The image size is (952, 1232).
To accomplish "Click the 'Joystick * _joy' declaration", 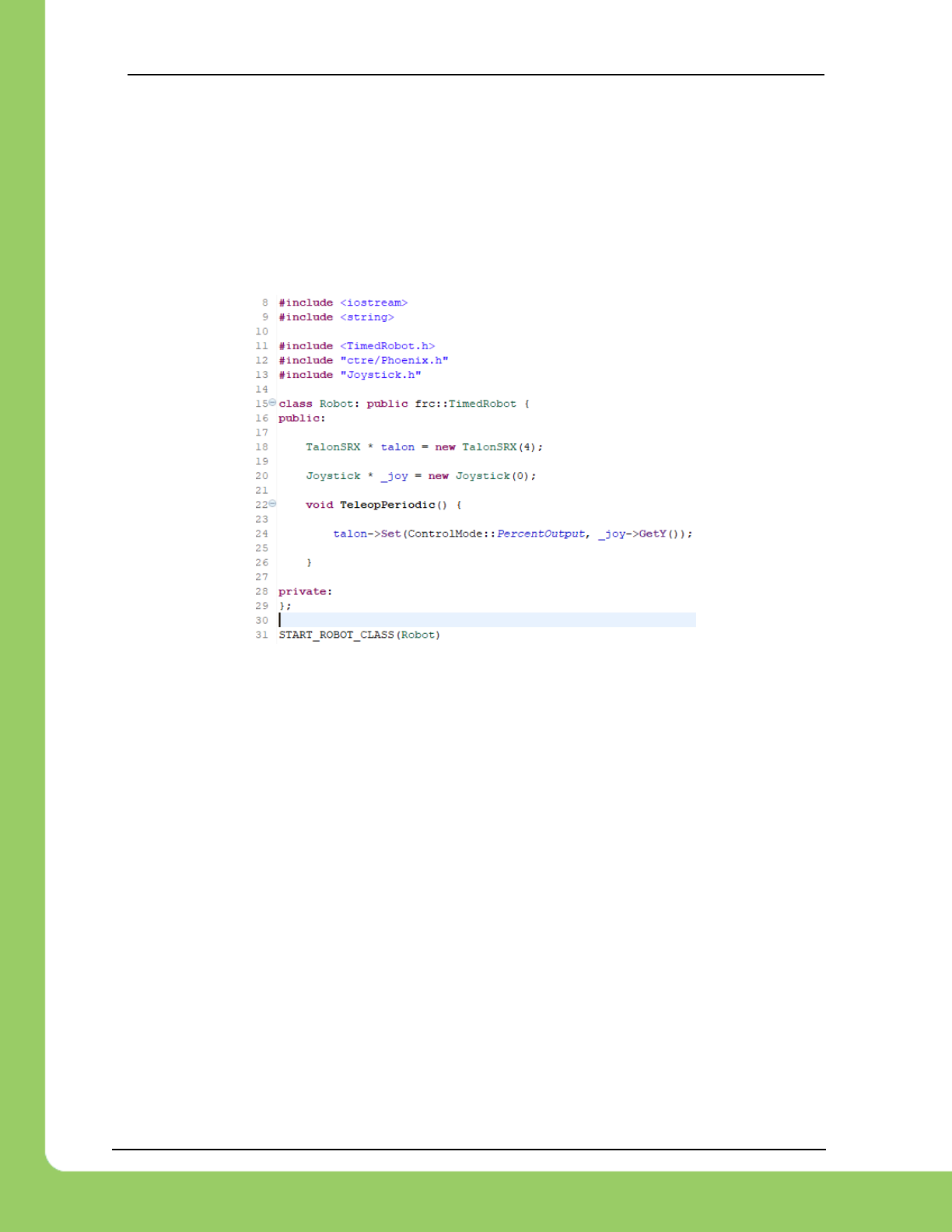I will (357, 476).
